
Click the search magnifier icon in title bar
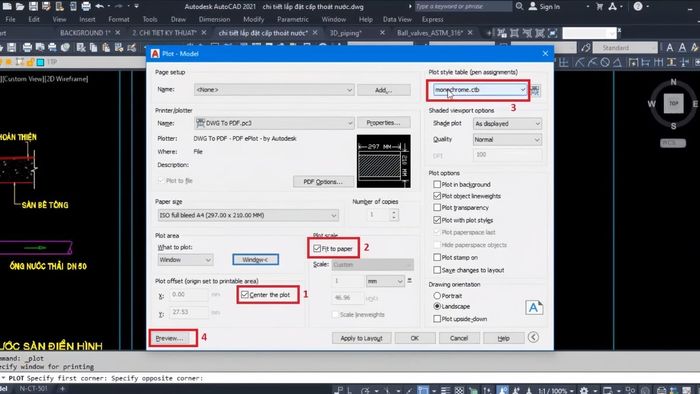click(x=519, y=6)
